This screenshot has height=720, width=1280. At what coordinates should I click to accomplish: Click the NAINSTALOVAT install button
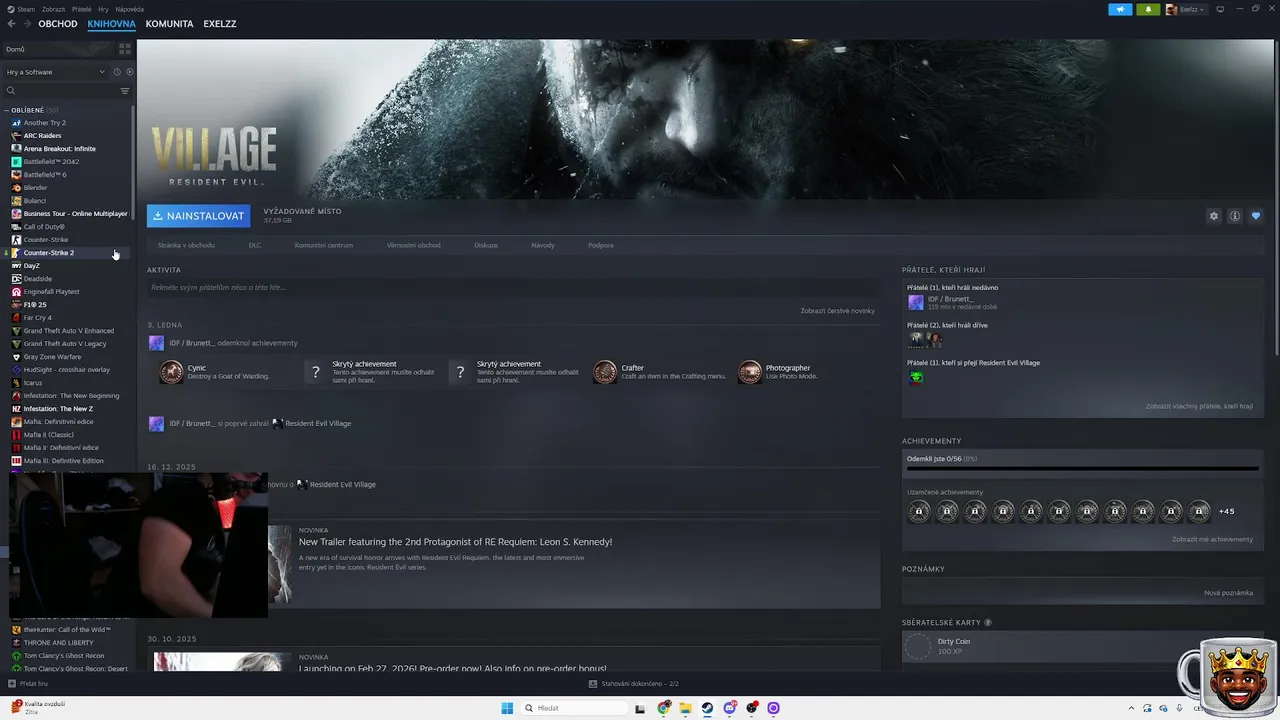198,216
